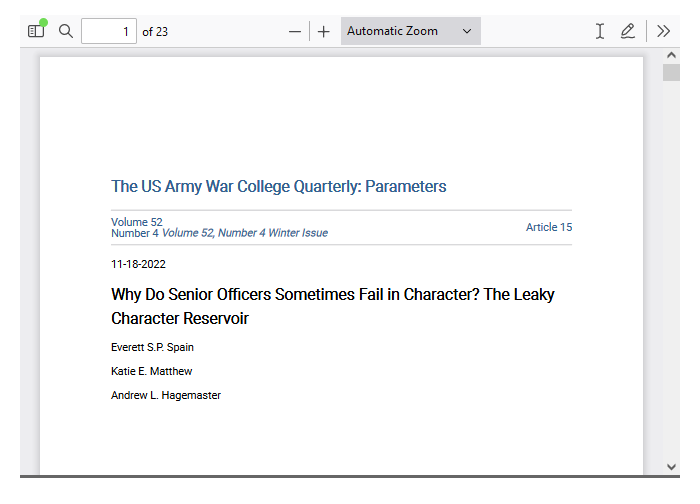Follow the Volume 52 link
Viewport: 700px width, 504px height.
(137, 222)
